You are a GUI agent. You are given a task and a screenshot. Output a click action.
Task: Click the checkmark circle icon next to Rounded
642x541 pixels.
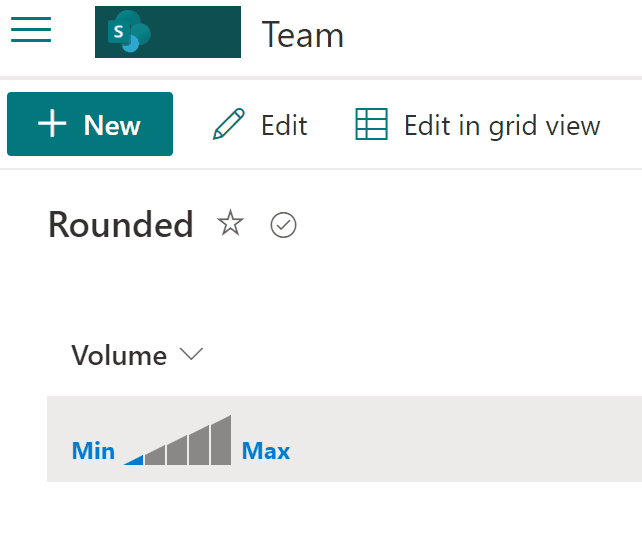[283, 225]
